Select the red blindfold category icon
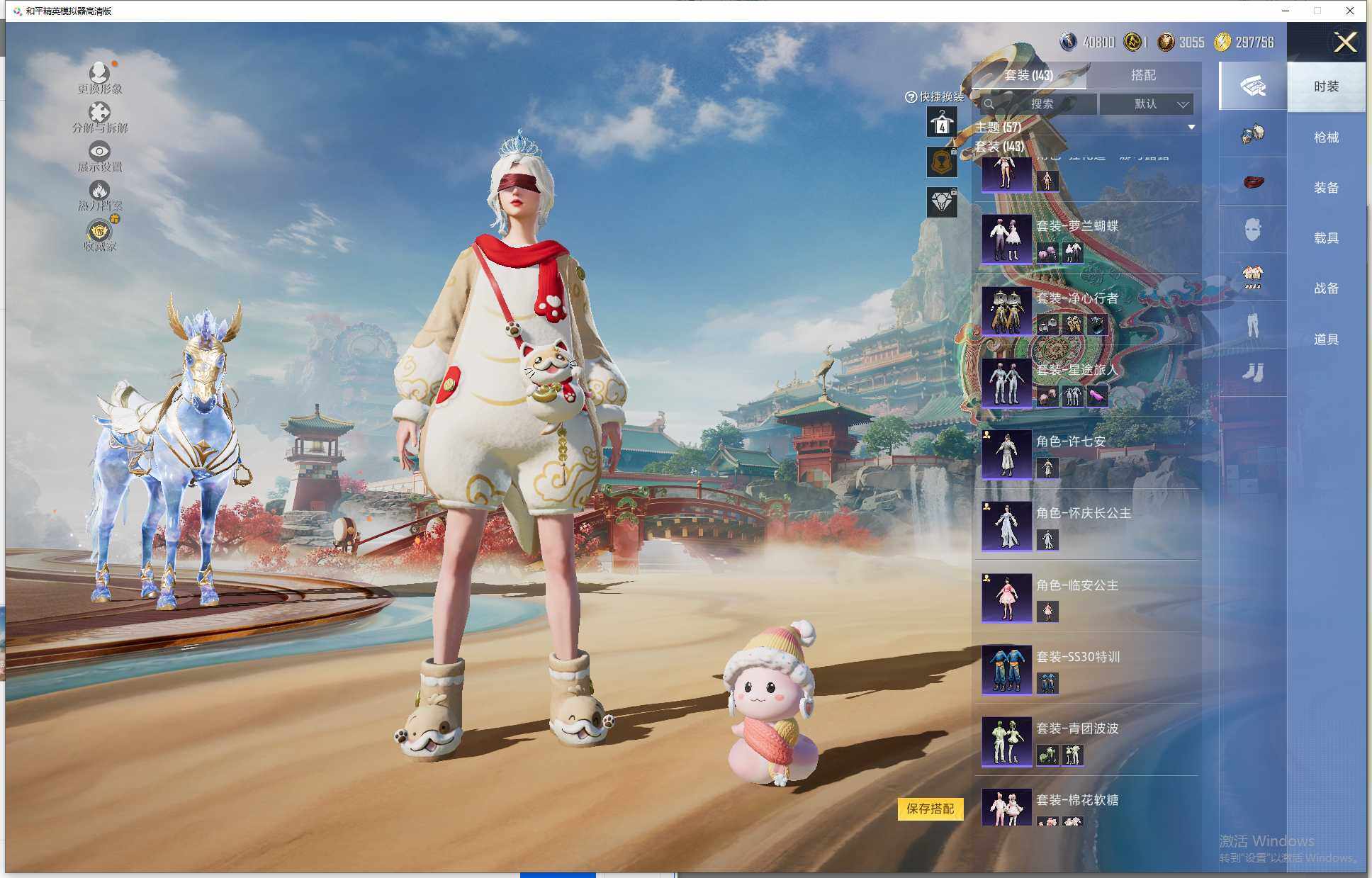 (1252, 182)
